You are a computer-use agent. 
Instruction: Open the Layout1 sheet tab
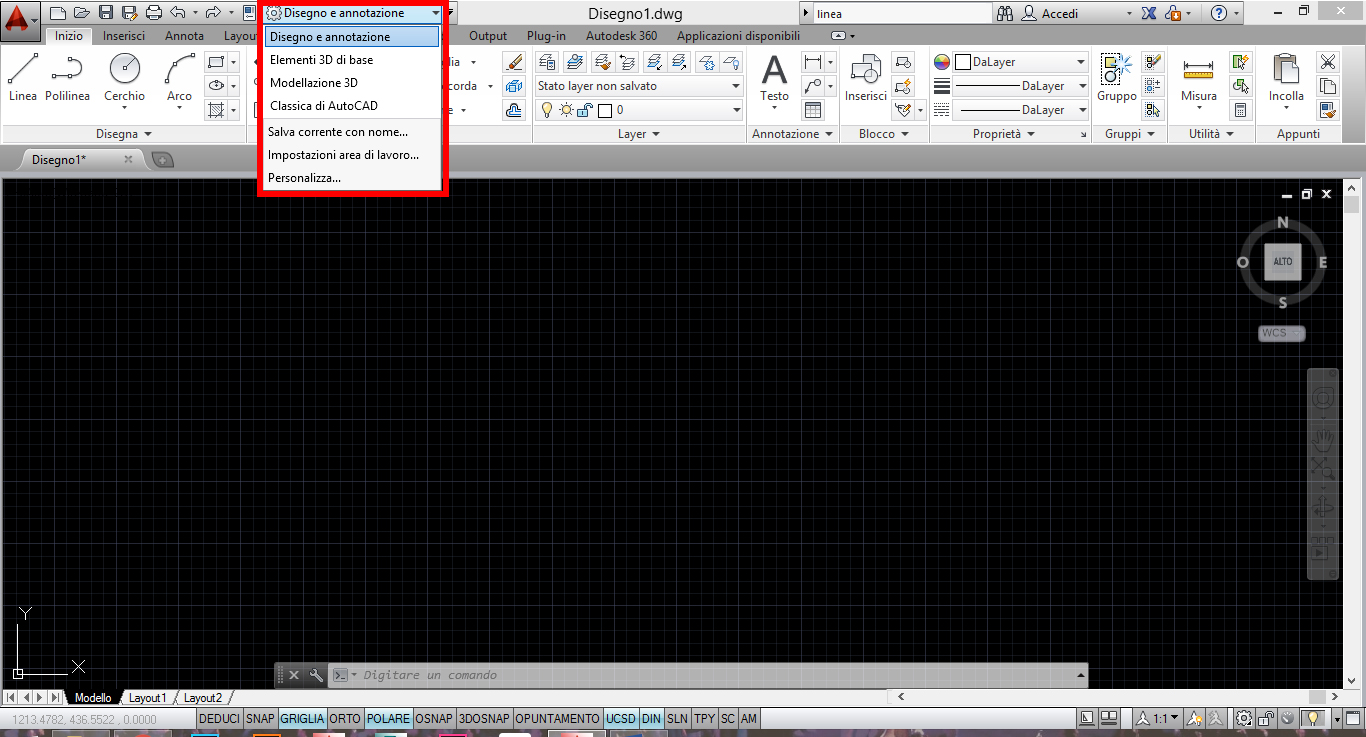[x=148, y=698]
